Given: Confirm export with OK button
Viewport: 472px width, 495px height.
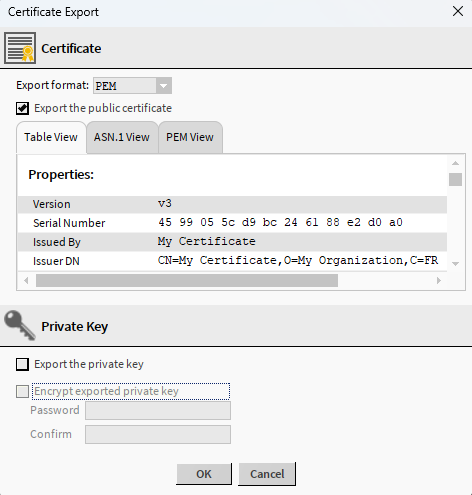Looking at the screenshot, I should [x=204, y=474].
